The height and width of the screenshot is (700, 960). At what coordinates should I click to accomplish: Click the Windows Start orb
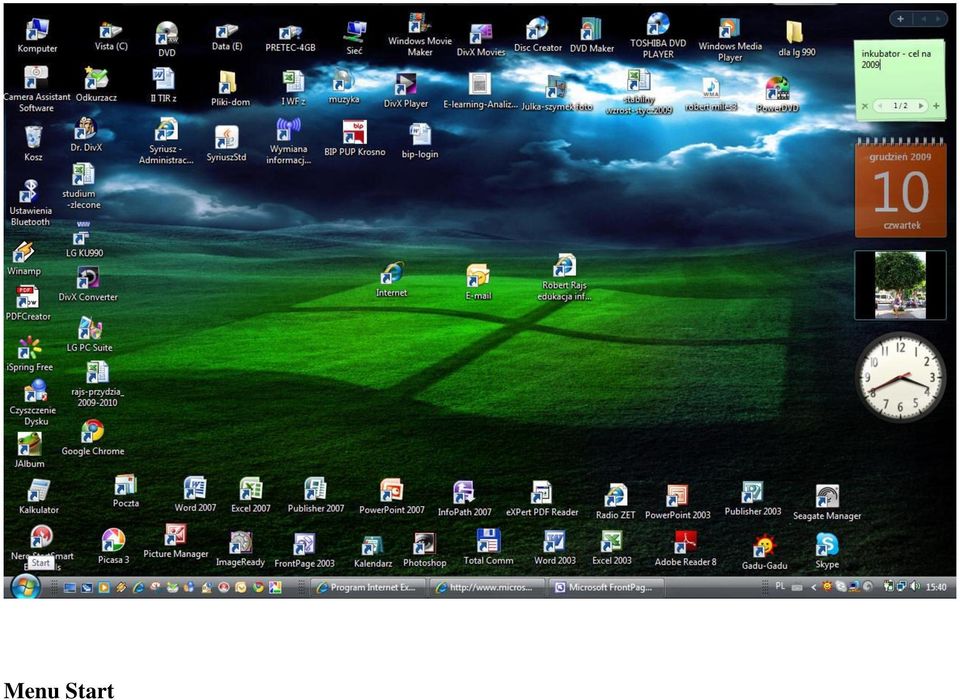(x=25, y=587)
